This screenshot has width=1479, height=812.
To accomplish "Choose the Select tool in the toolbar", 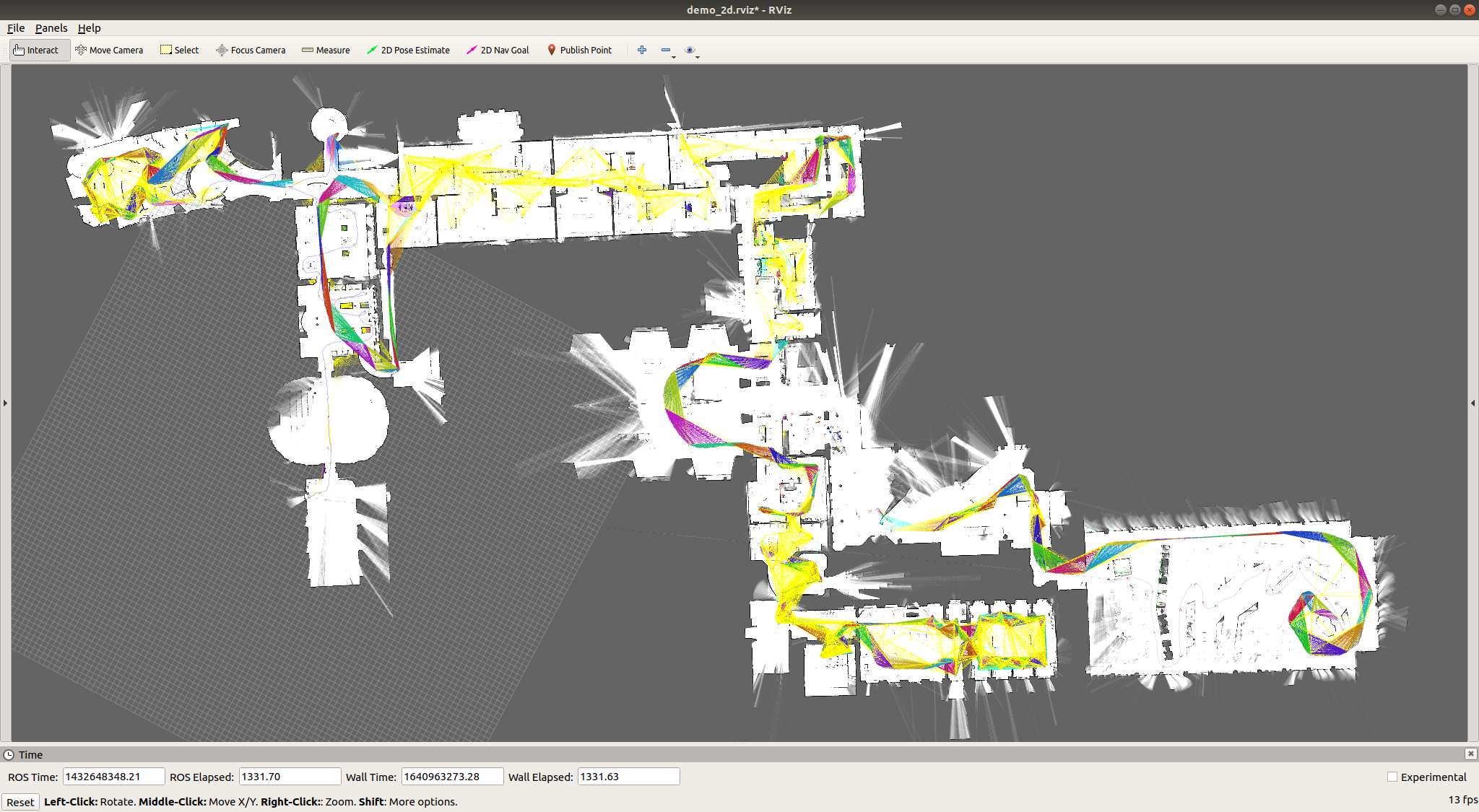I will 179,50.
